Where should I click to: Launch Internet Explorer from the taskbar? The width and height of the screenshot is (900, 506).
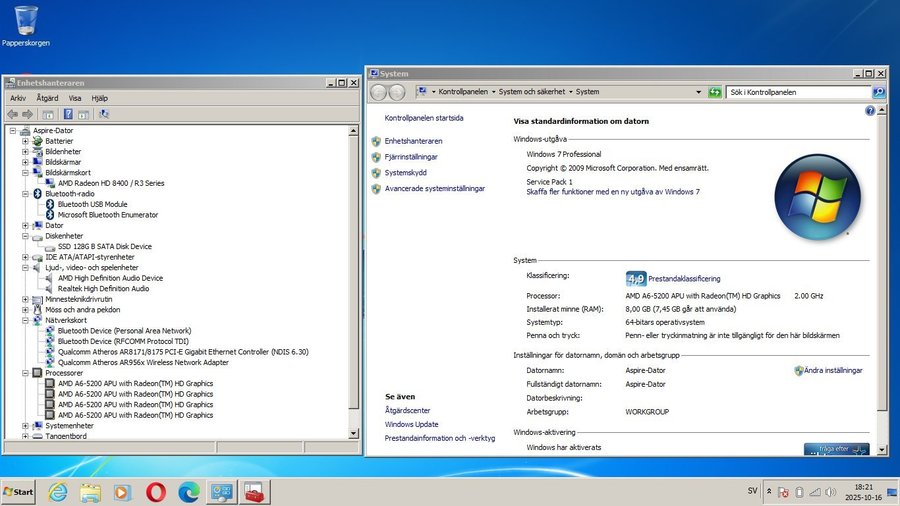pos(58,491)
